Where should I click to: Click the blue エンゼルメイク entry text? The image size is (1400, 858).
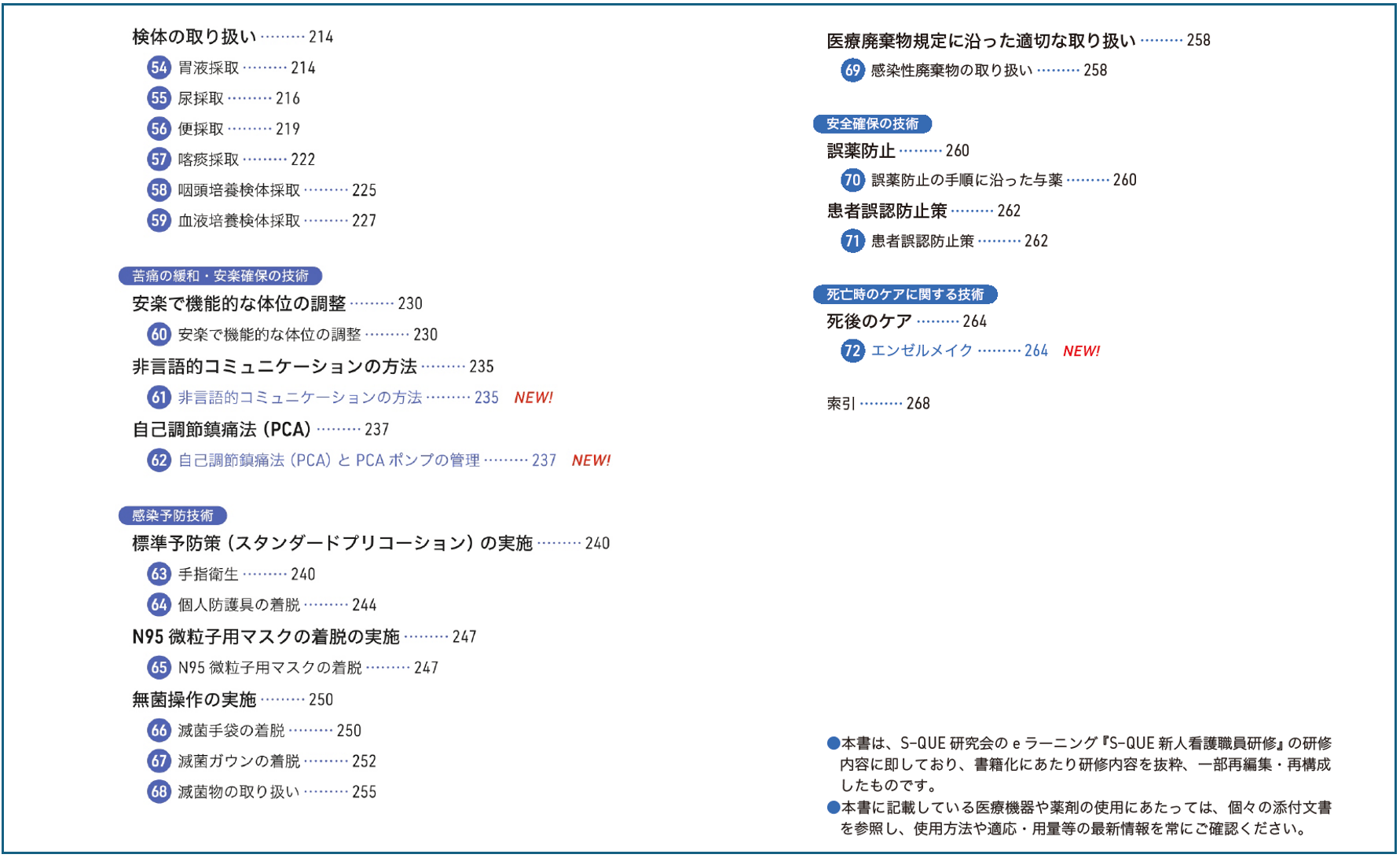[x=922, y=351]
